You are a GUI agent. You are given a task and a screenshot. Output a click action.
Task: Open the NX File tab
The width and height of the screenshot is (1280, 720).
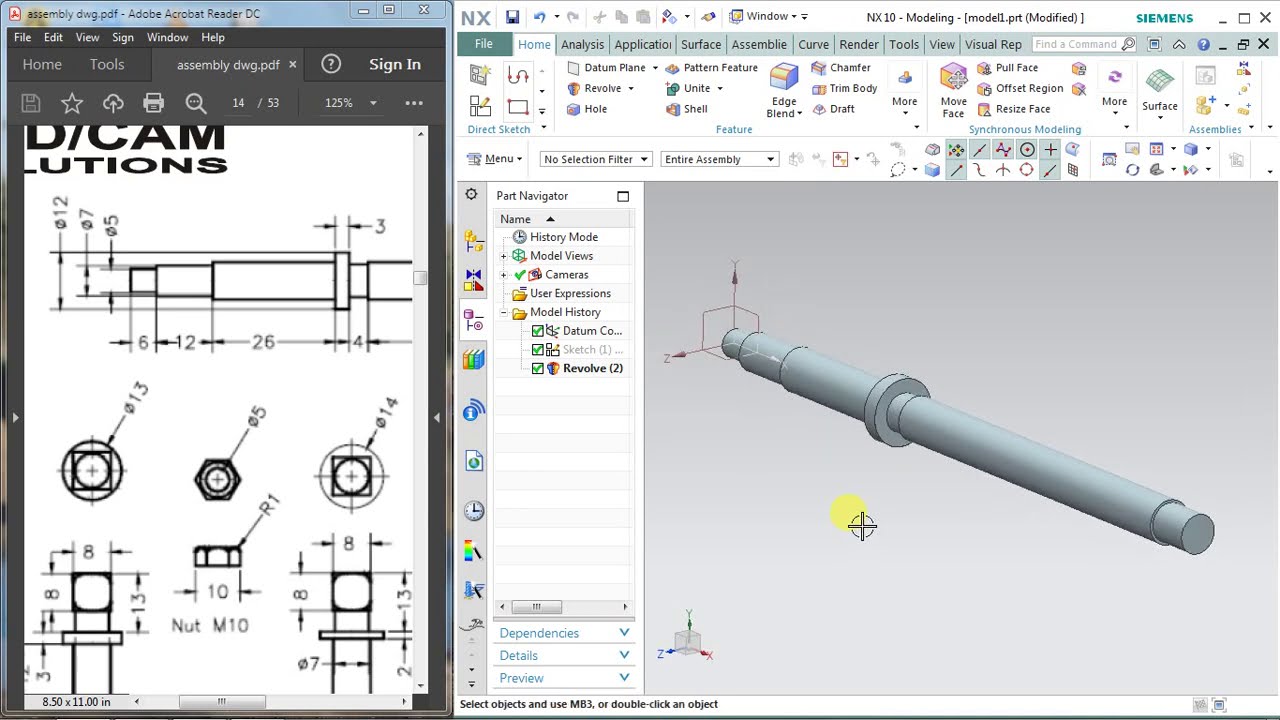pos(484,44)
